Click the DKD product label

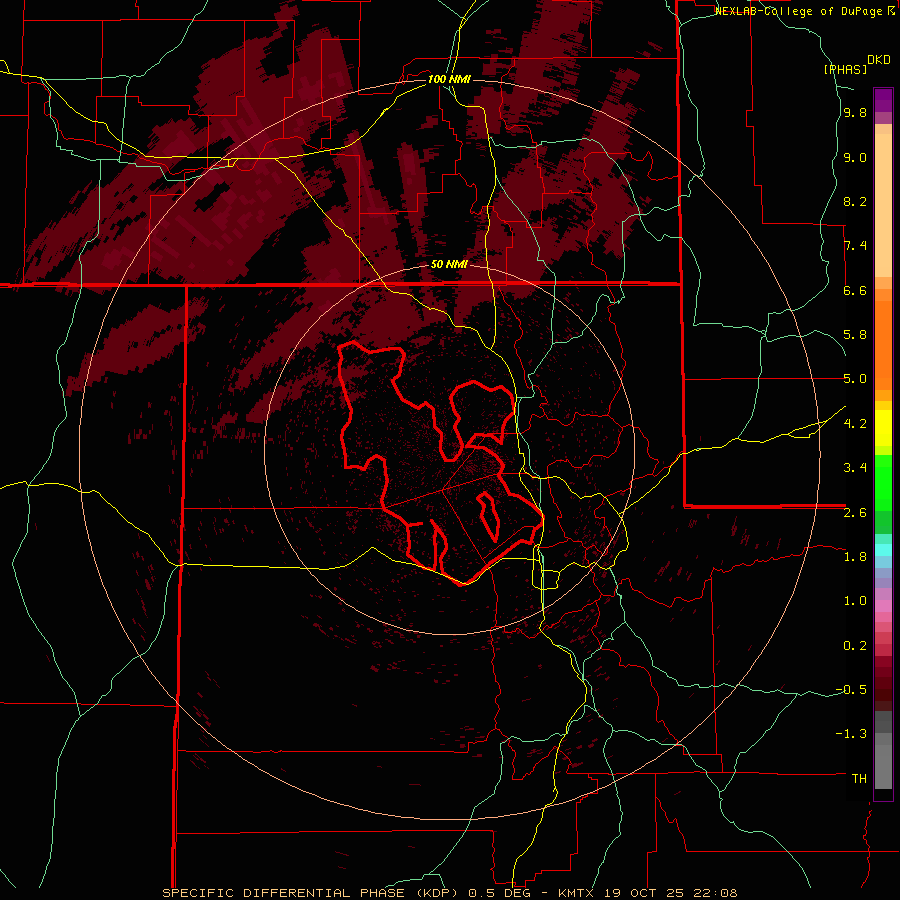click(879, 60)
